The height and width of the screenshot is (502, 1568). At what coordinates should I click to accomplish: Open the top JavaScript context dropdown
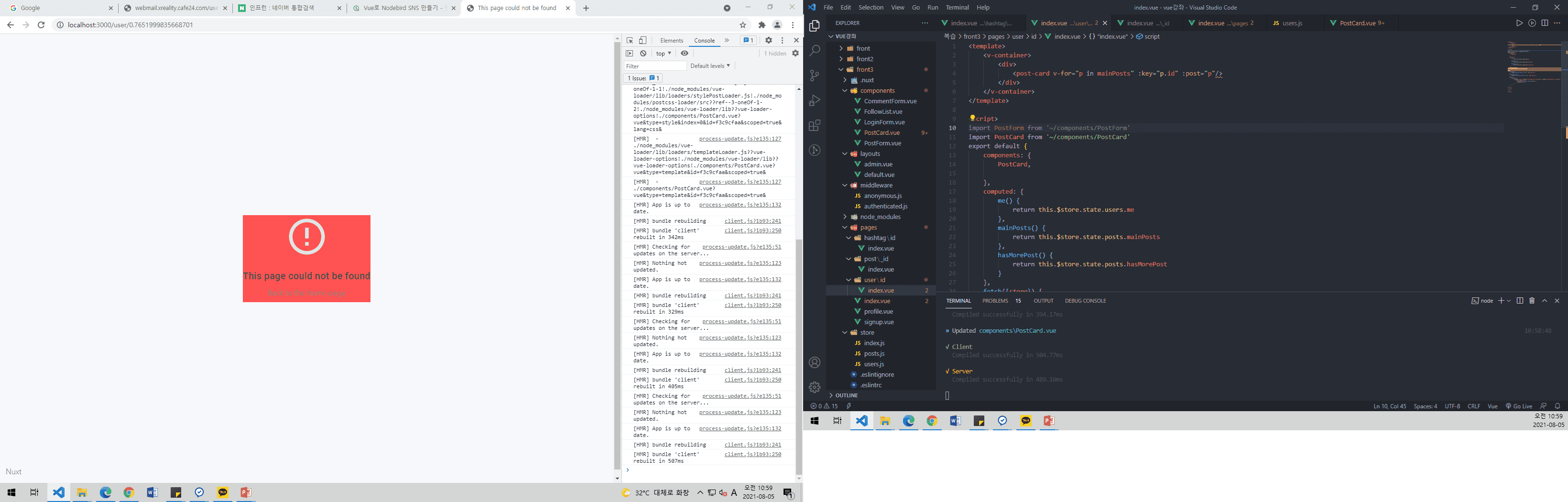pyautogui.click(x=664, y=54)
